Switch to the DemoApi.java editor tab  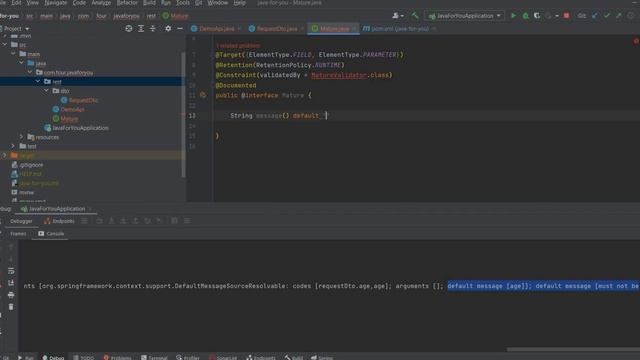pyautogui.click(x=216, y=29)
